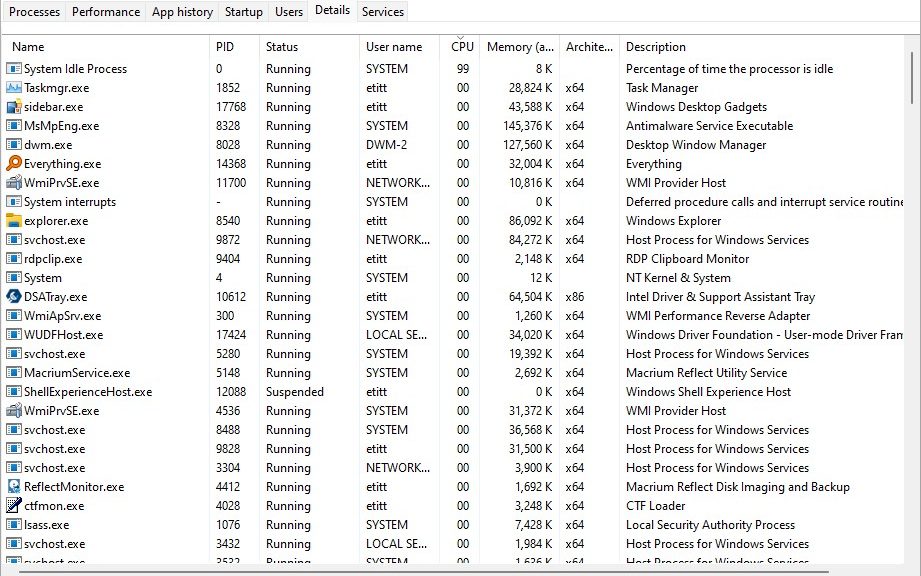Click the DSATray.exe Intel icon

[14, 297]
